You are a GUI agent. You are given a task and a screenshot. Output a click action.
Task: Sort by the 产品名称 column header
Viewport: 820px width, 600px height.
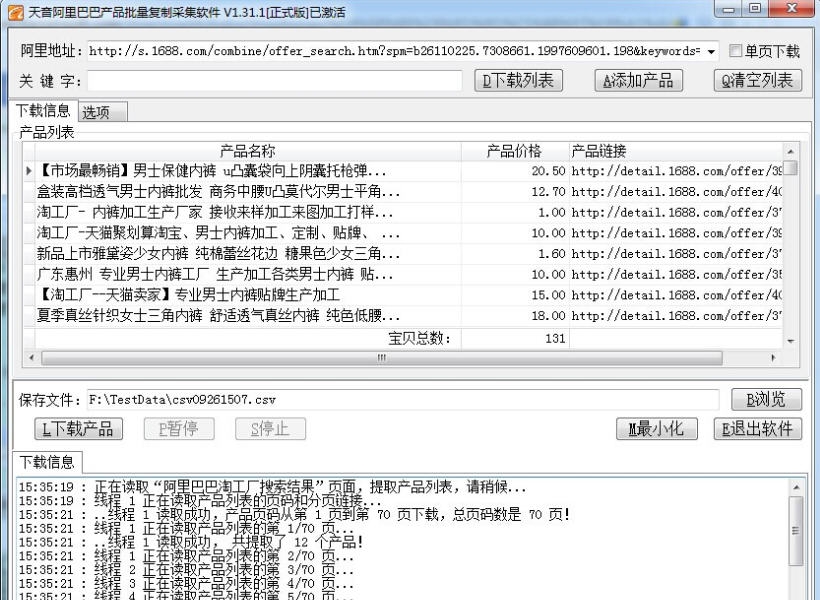coord(247,151)
